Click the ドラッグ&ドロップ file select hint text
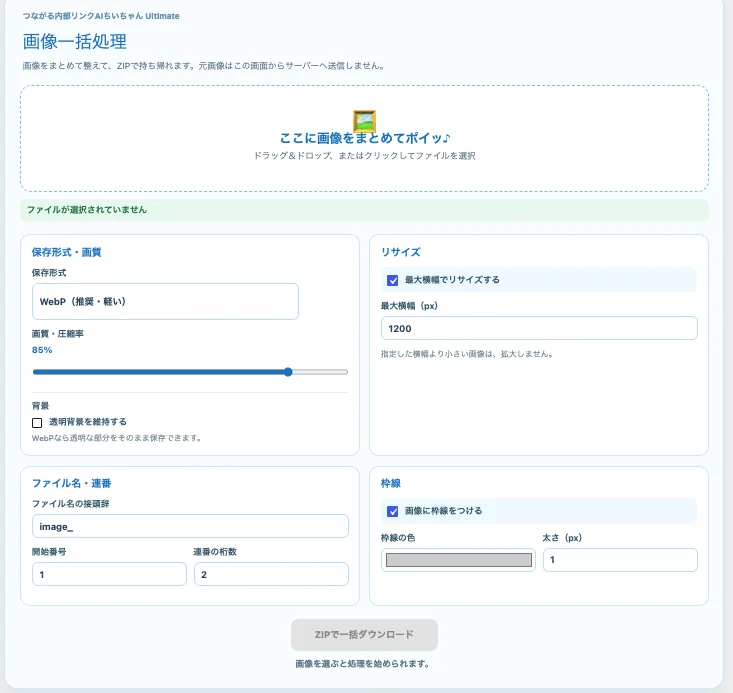733x693 pixels. click(x=365, y=156)
